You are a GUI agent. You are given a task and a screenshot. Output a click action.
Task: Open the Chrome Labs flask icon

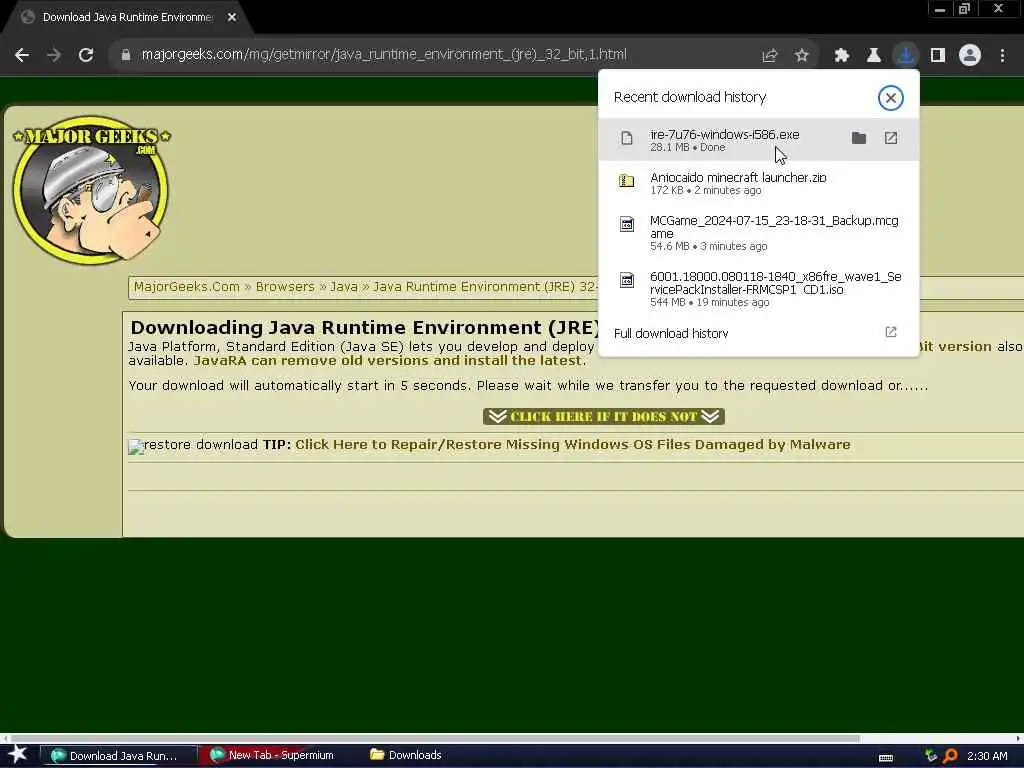coord(874,56)
